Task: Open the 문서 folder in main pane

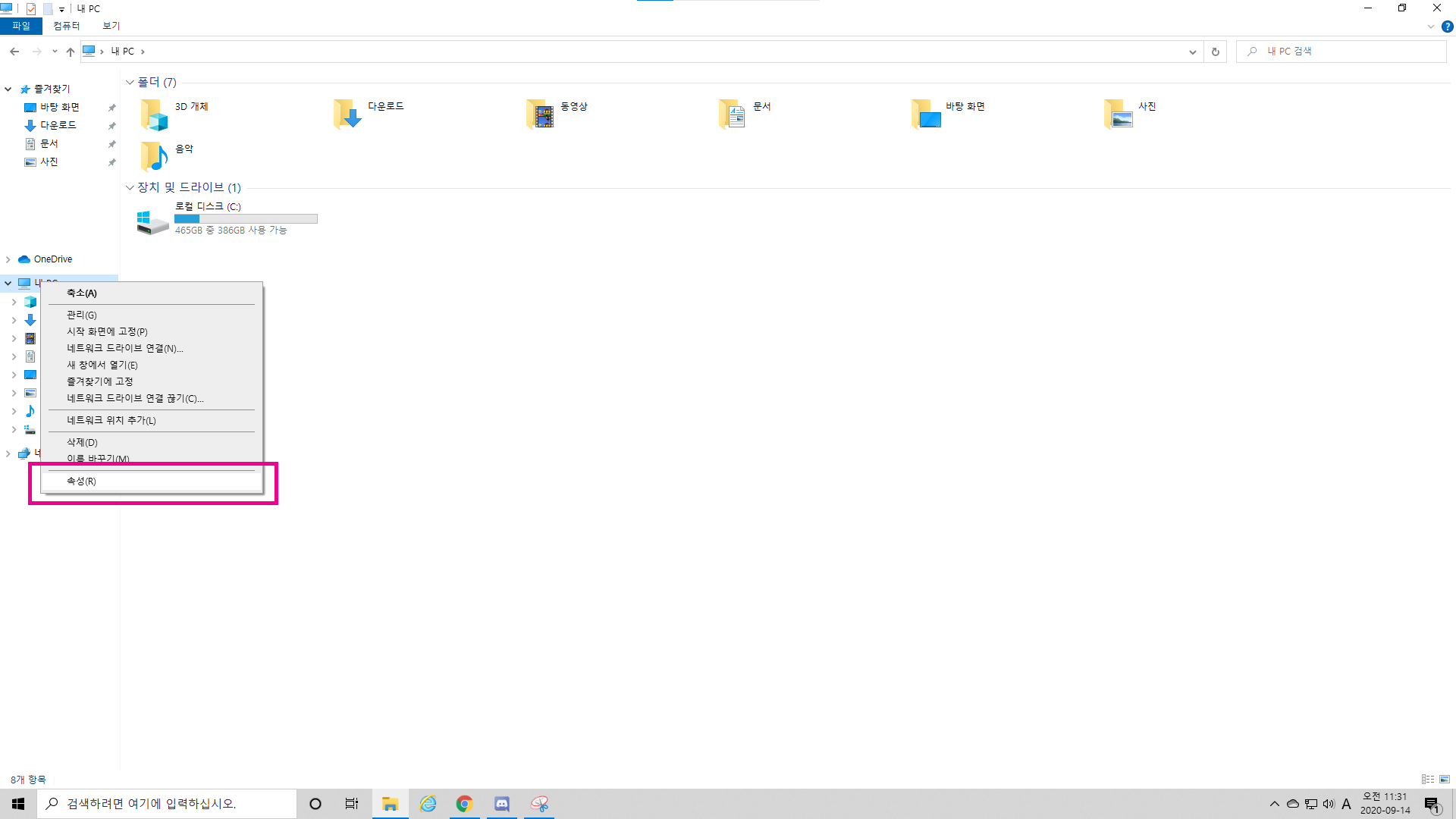Action: (733, 115)
